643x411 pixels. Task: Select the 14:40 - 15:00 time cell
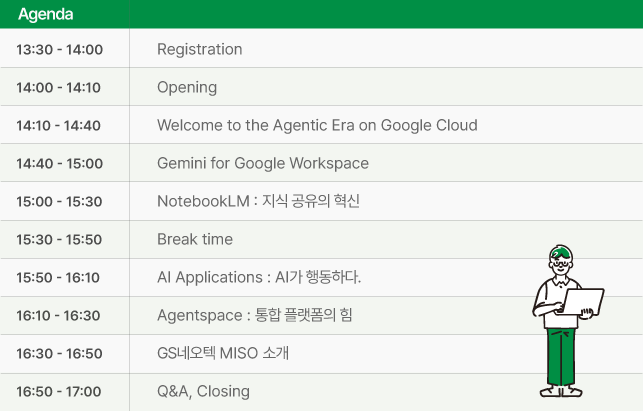click(x=59, y=164)
